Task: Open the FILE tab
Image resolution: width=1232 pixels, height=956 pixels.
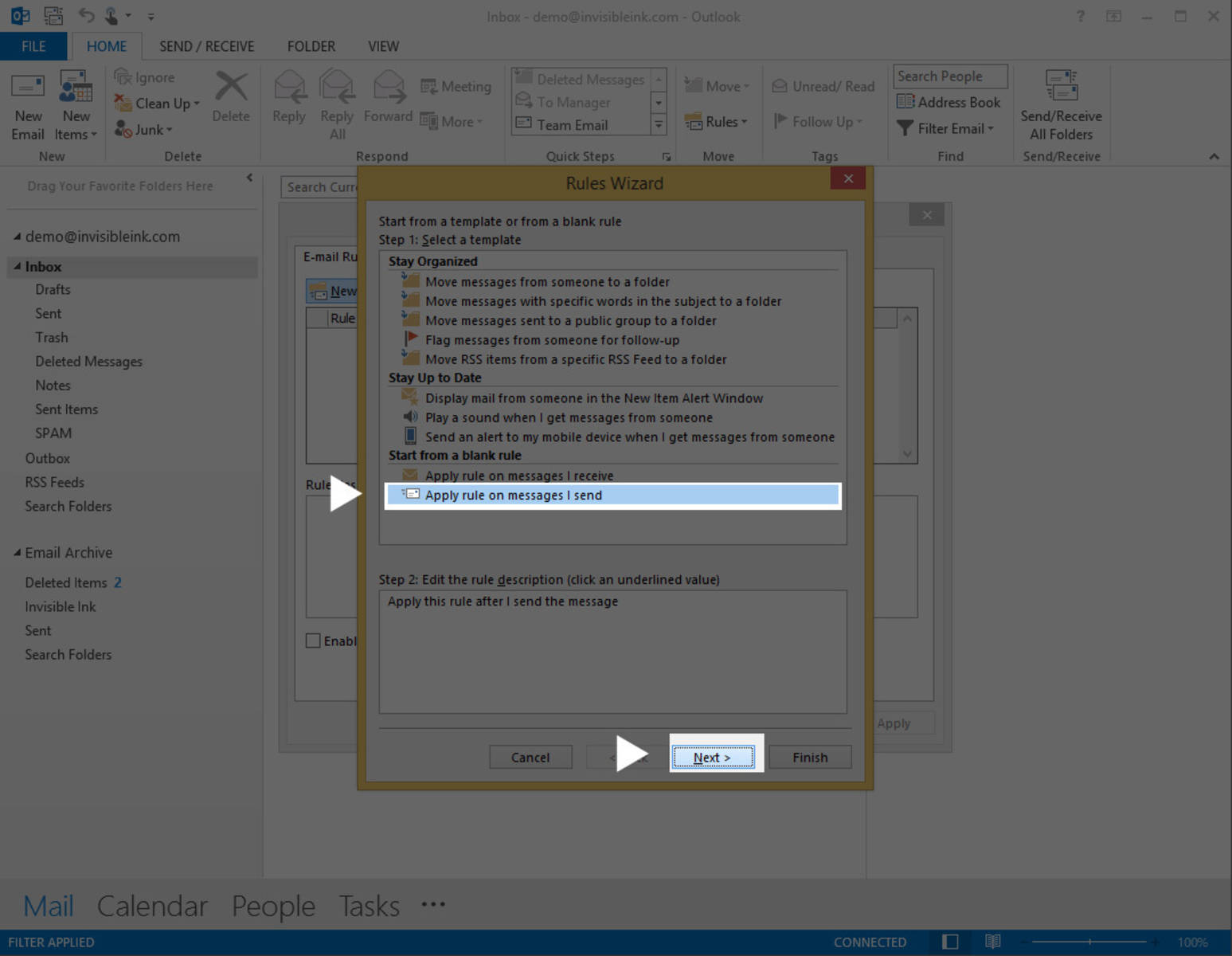Action: [x=33, y=46]
